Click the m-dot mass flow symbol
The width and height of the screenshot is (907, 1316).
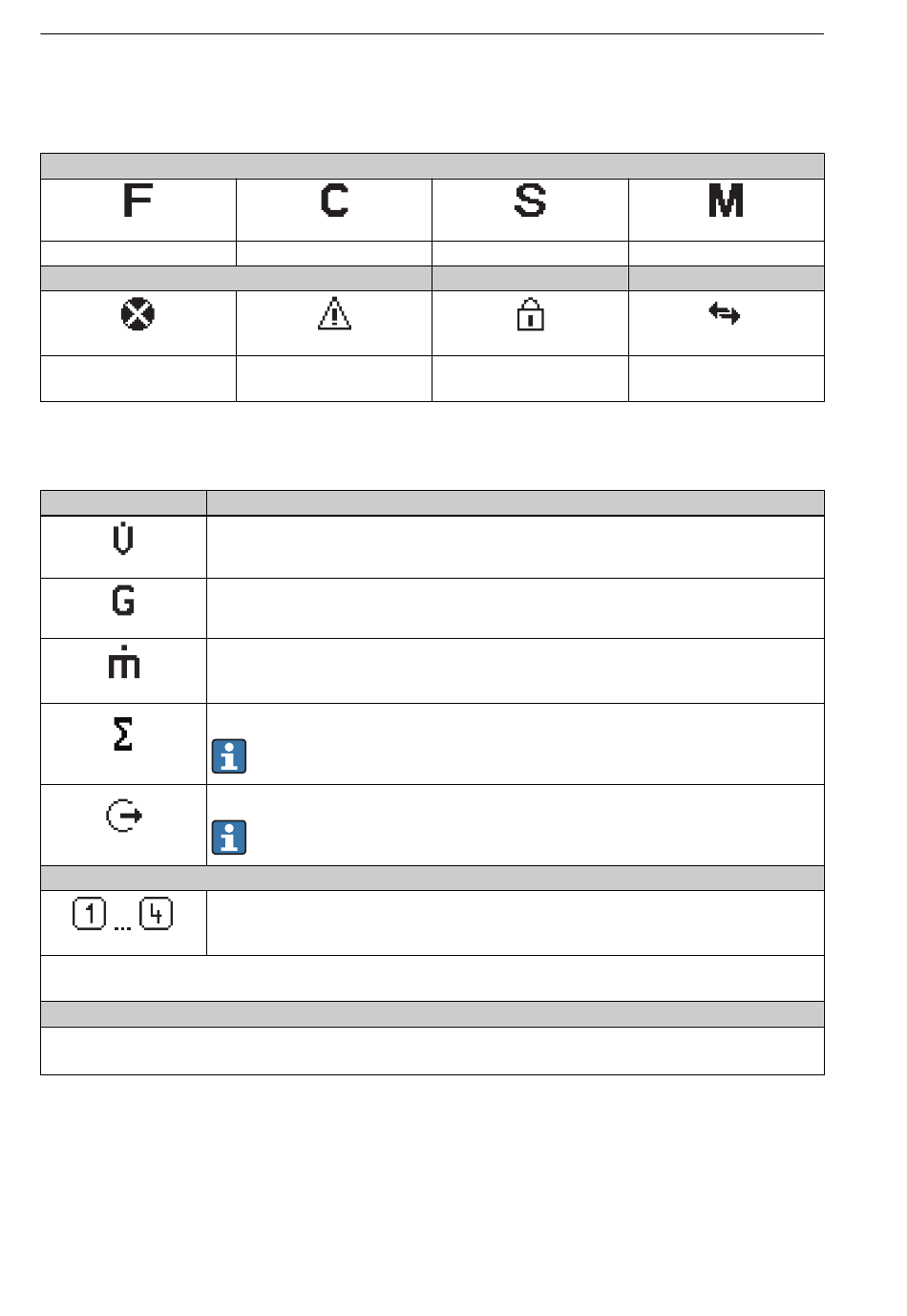click(x=124, y=662)
